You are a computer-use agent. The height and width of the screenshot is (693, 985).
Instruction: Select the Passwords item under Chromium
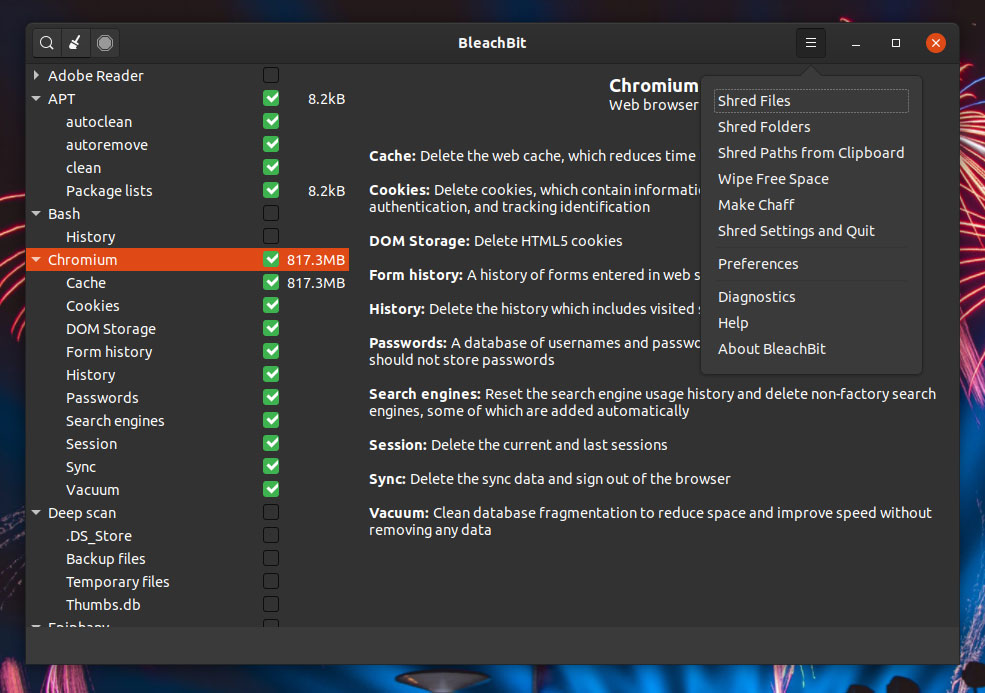(102, 398)
